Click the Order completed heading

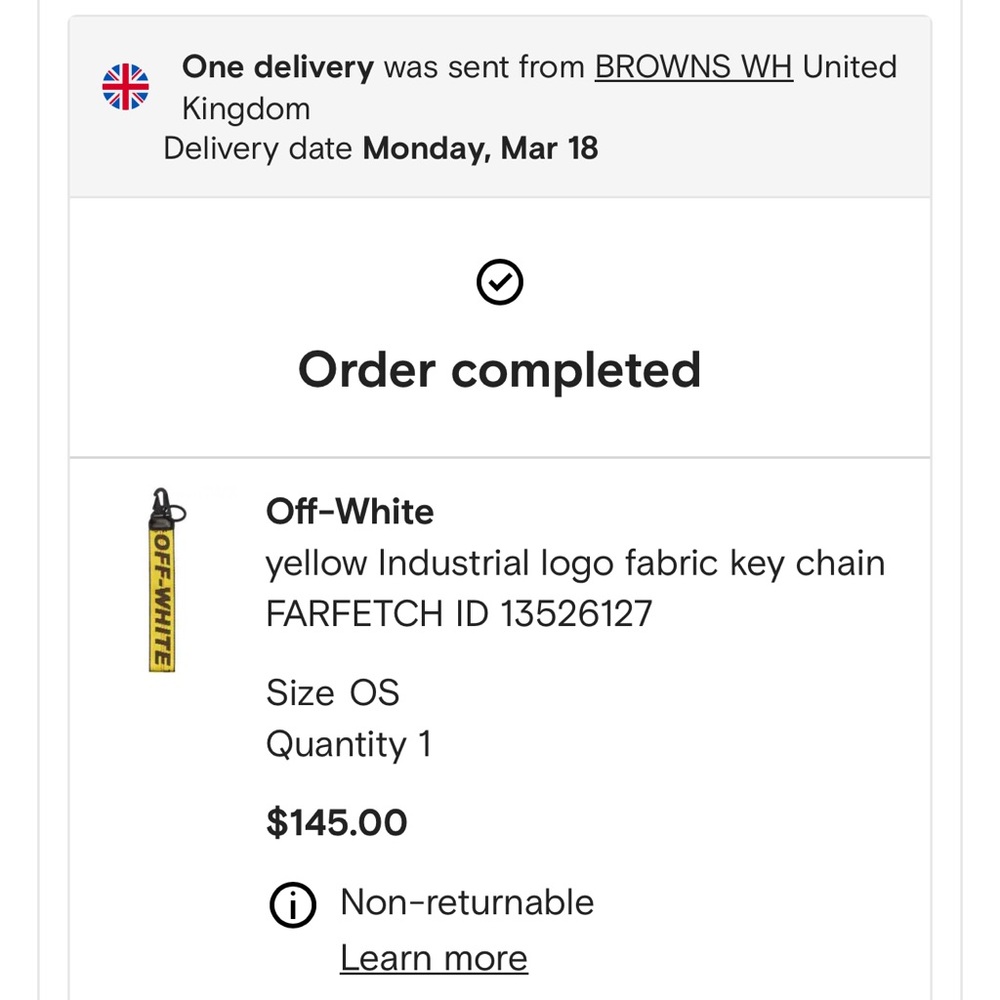pos(500,371)
